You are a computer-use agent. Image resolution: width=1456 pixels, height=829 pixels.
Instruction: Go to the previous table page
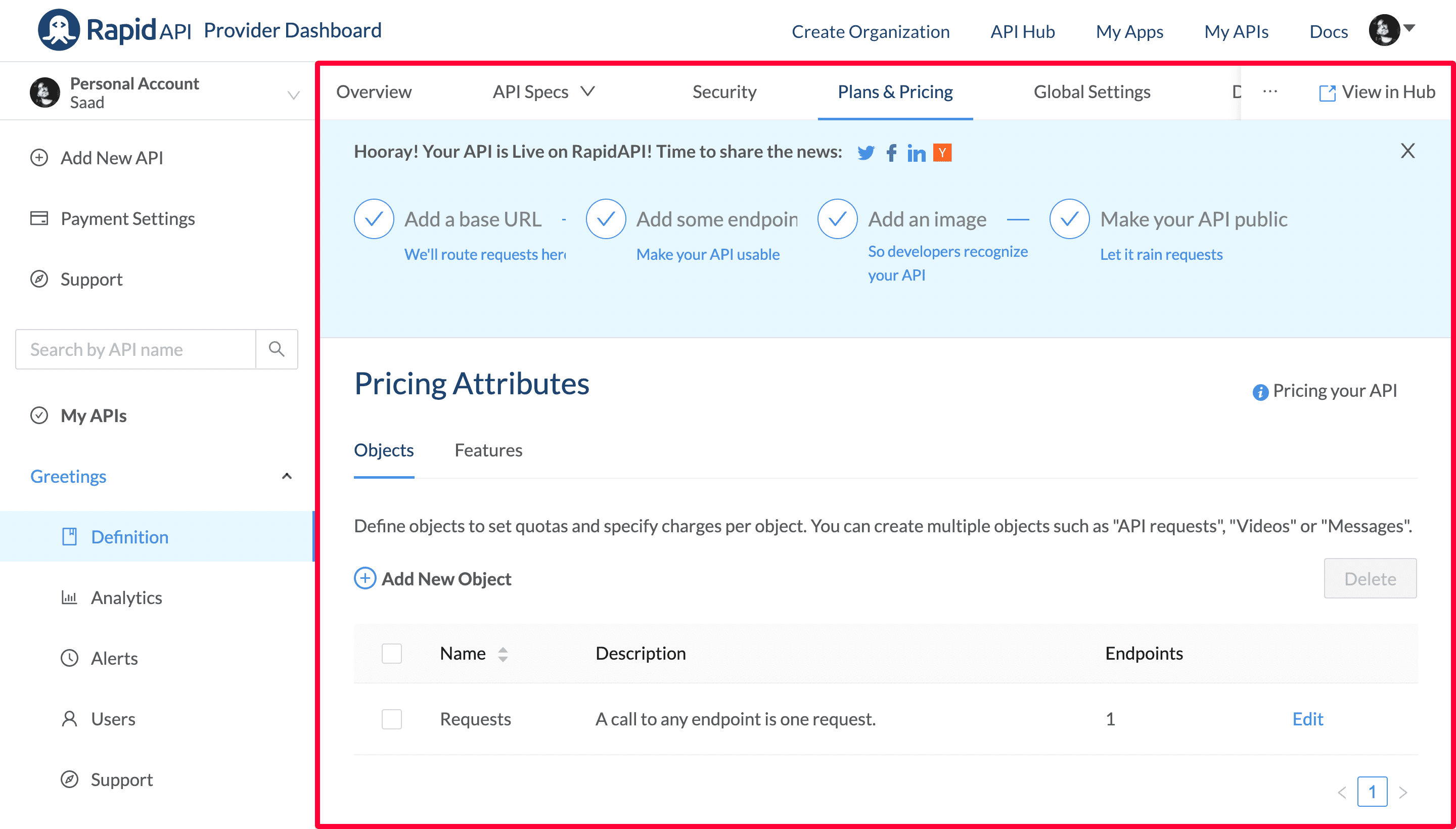1342,792
